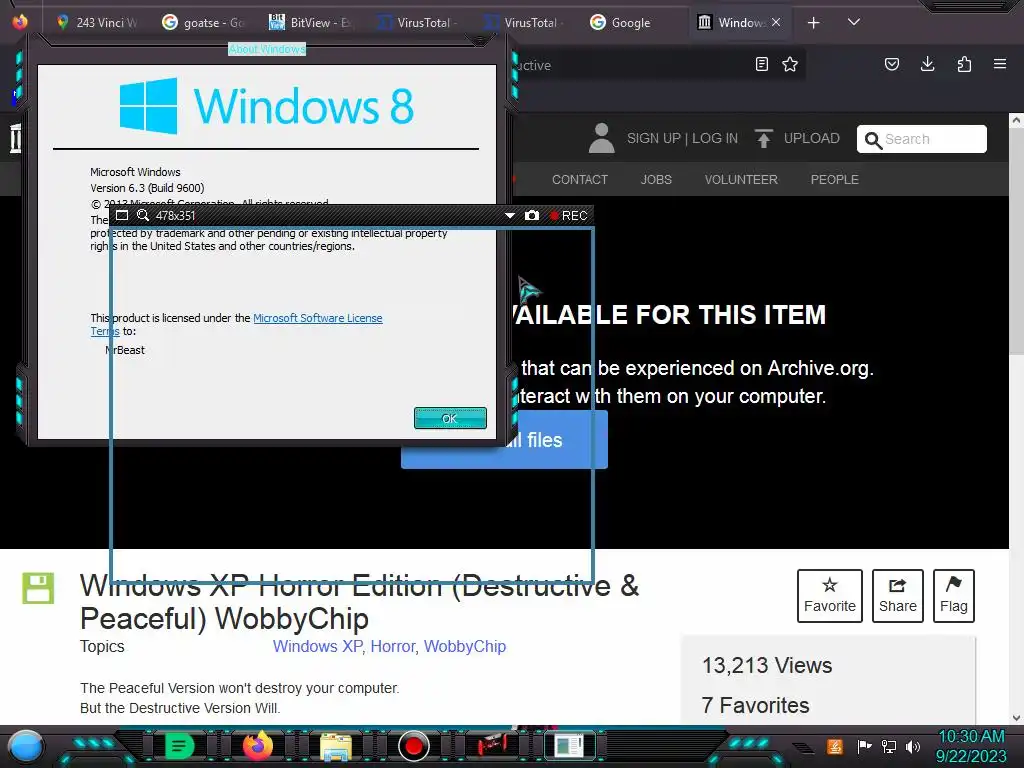
Task: Open Firefox downloads panel
Action: 927,63
